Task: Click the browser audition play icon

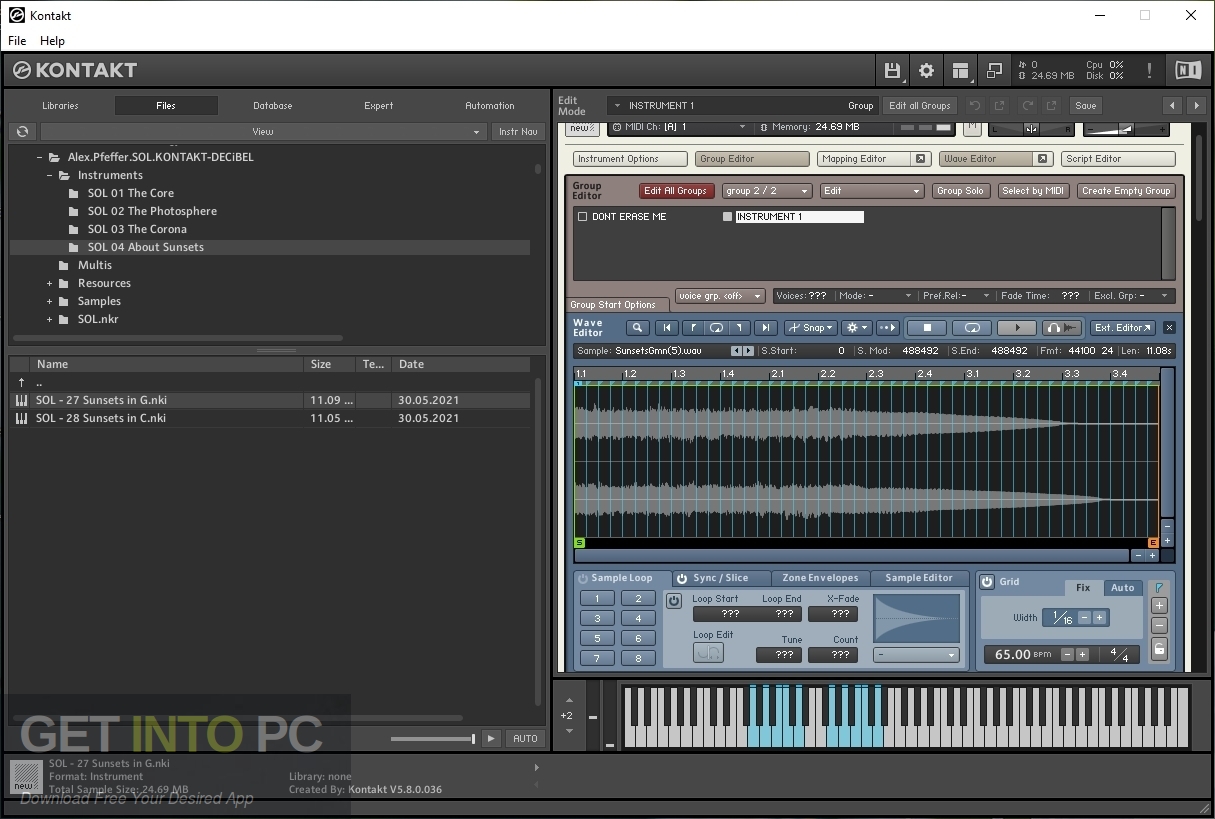Action: 491,738
